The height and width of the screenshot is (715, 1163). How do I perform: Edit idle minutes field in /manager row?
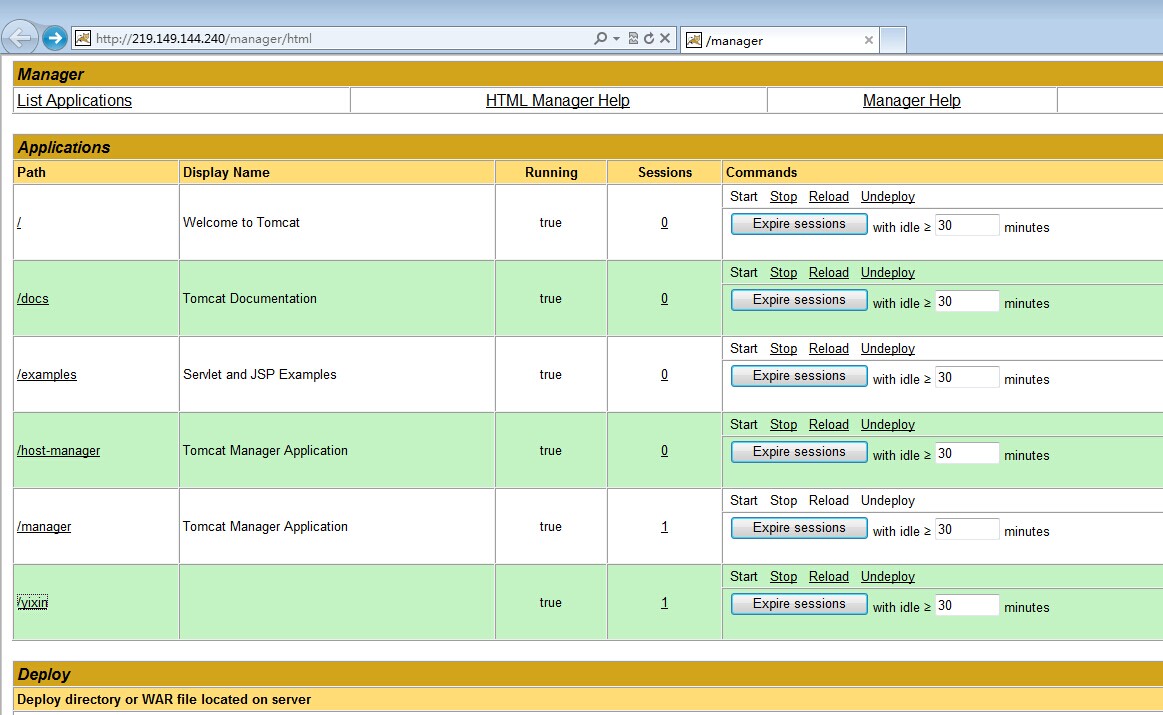(967, 530)
